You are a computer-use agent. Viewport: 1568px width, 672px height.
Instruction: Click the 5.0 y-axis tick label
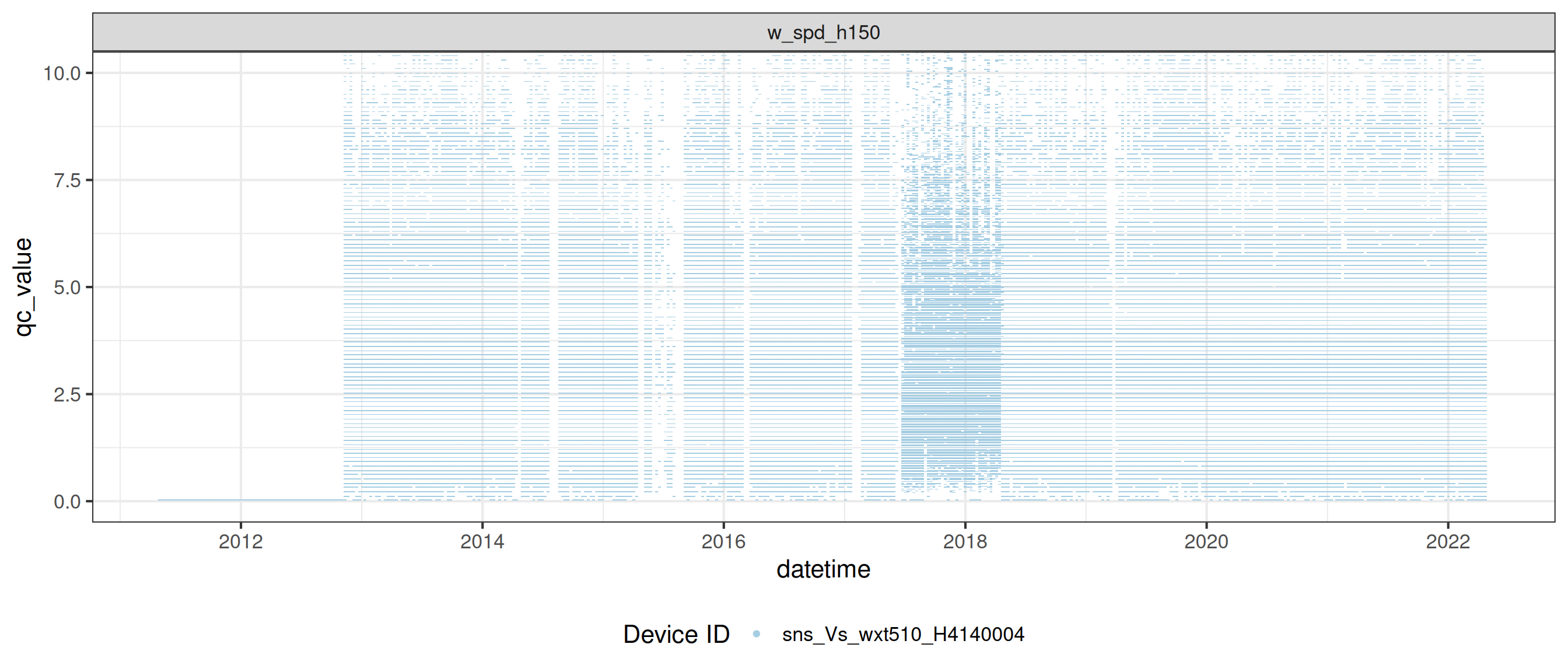[x=67, y=288]
